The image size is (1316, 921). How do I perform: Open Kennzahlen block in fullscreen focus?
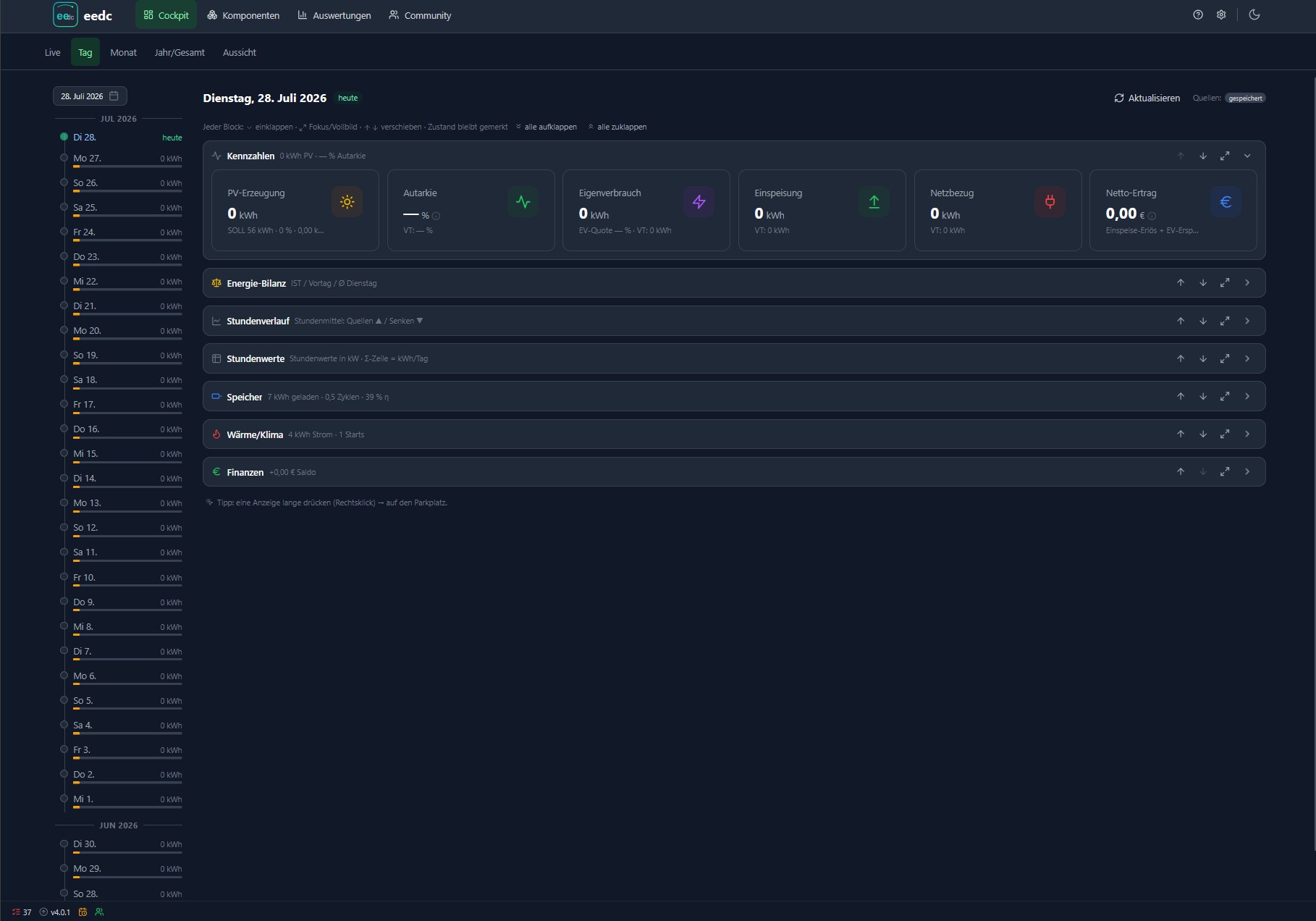[x=1225, y=156]
